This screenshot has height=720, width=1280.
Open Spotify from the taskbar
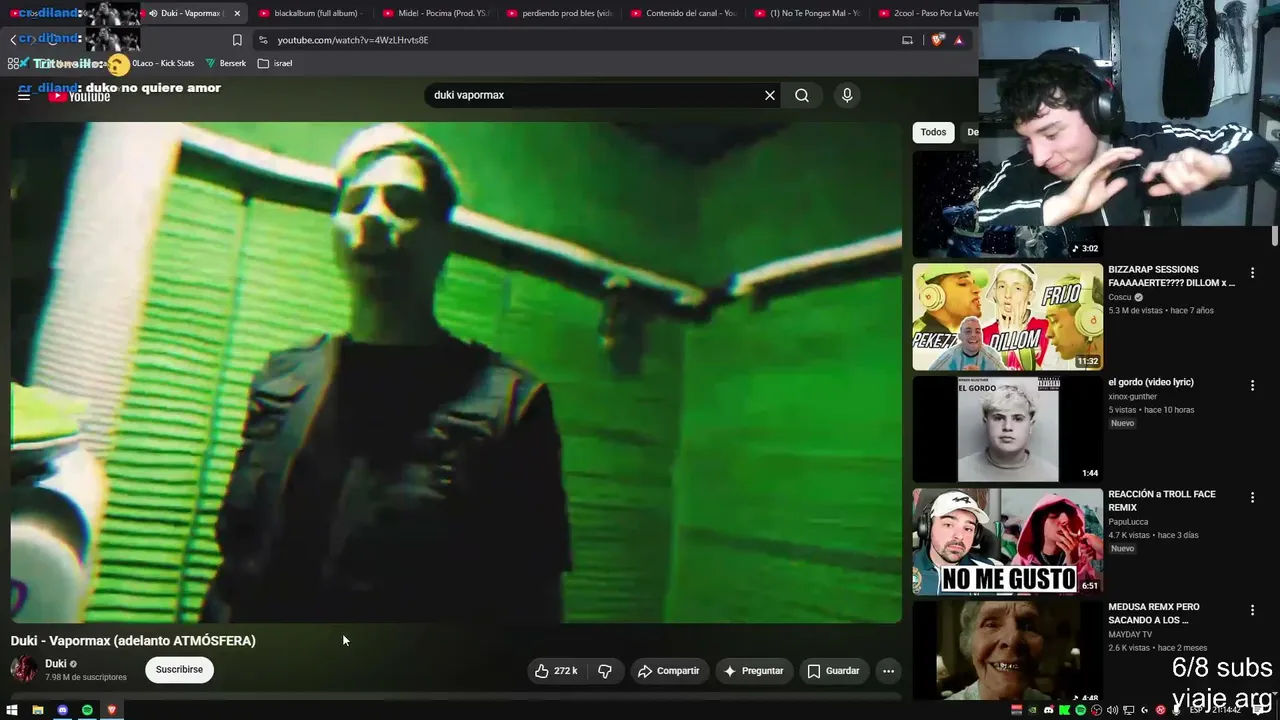click(x=87, y=710)
